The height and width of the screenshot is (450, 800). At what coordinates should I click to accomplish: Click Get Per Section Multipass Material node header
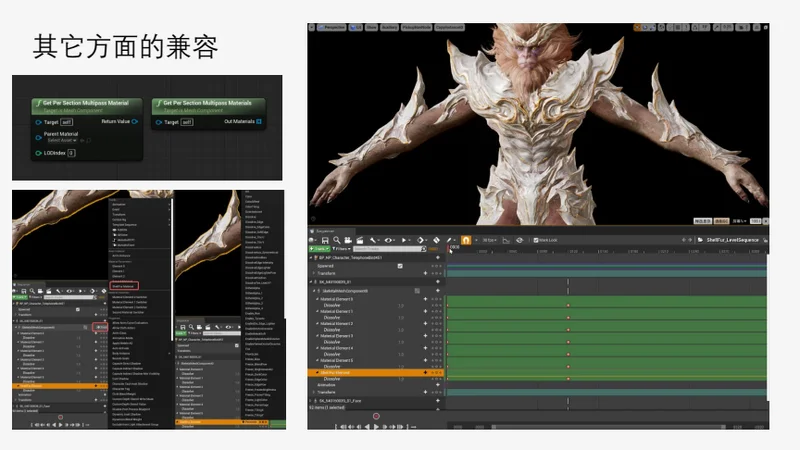click(87, 106)
